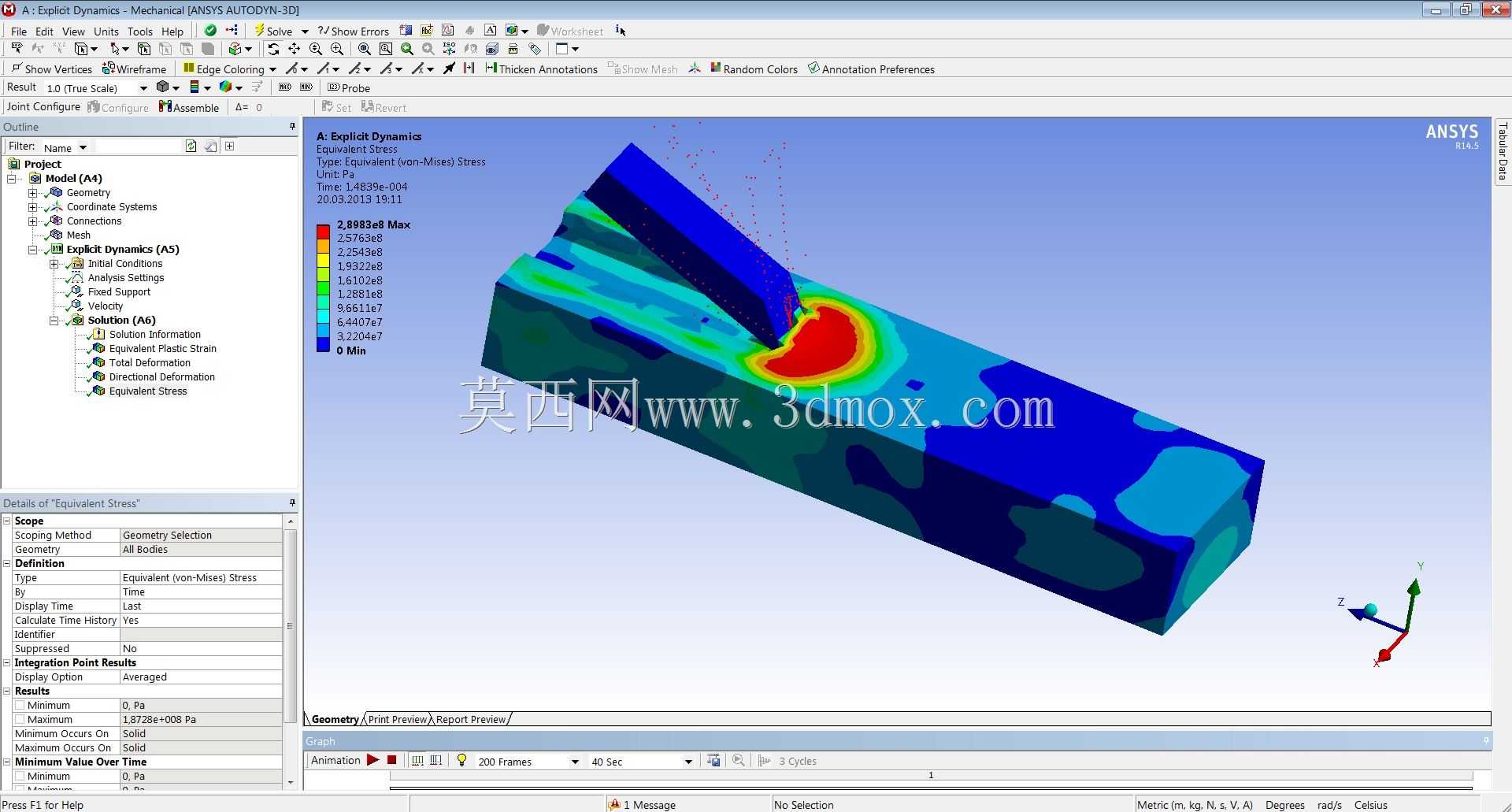This screenshot has width=1512, height=812.
Task: Check the Results Minimum checkbox
Action: pos(20,705)
